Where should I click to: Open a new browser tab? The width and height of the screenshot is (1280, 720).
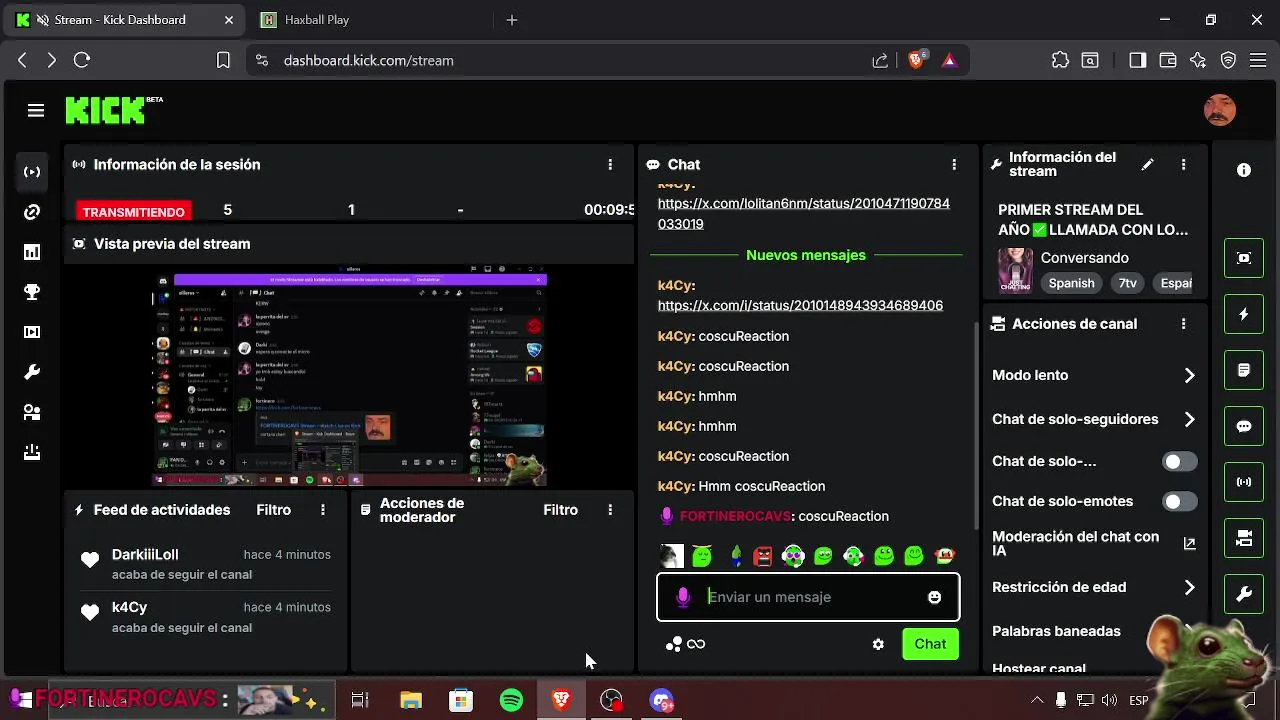pos(512,20)
